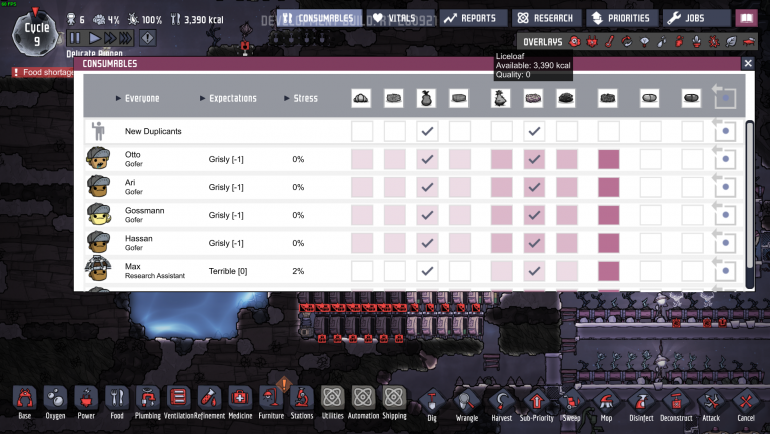Enable the leaf-shaped decor overlay
The height and width of the screenshot is (434, 770).
pyautogui.click(x=731, y=42)
